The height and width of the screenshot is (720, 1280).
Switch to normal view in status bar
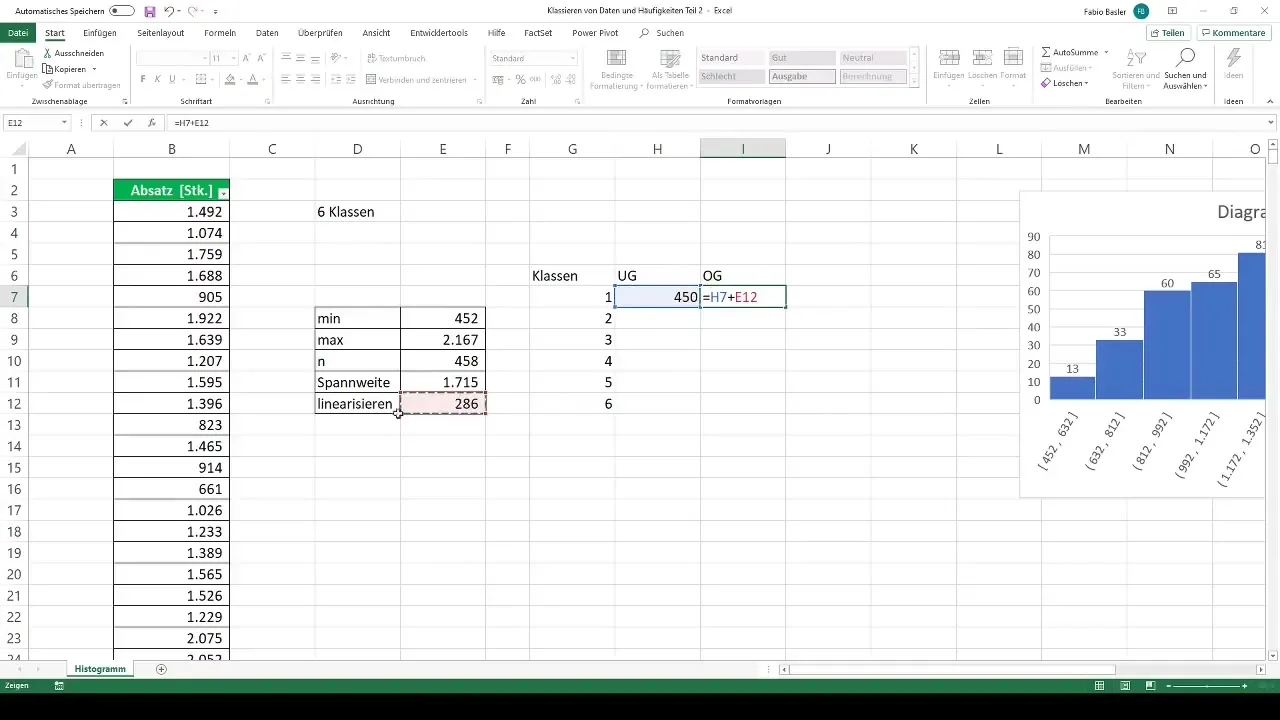coord(1100,686)
